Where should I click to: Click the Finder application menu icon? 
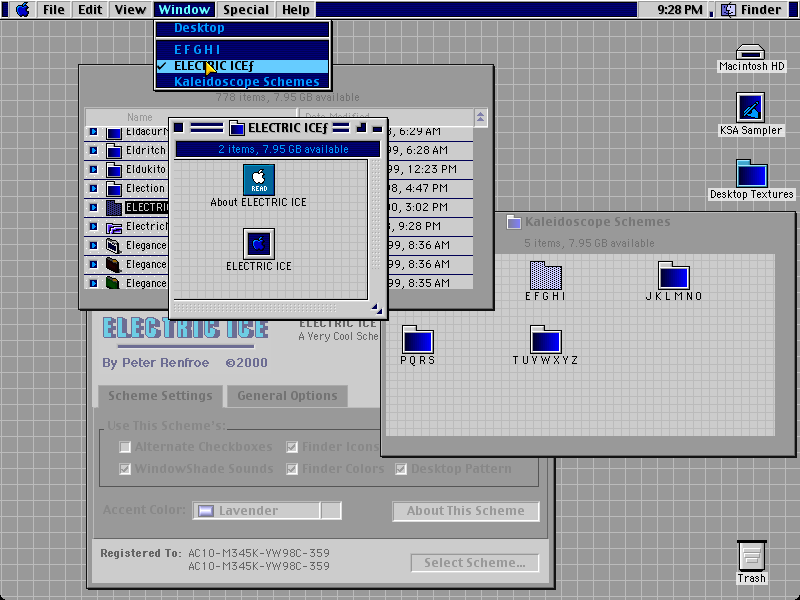729,10
